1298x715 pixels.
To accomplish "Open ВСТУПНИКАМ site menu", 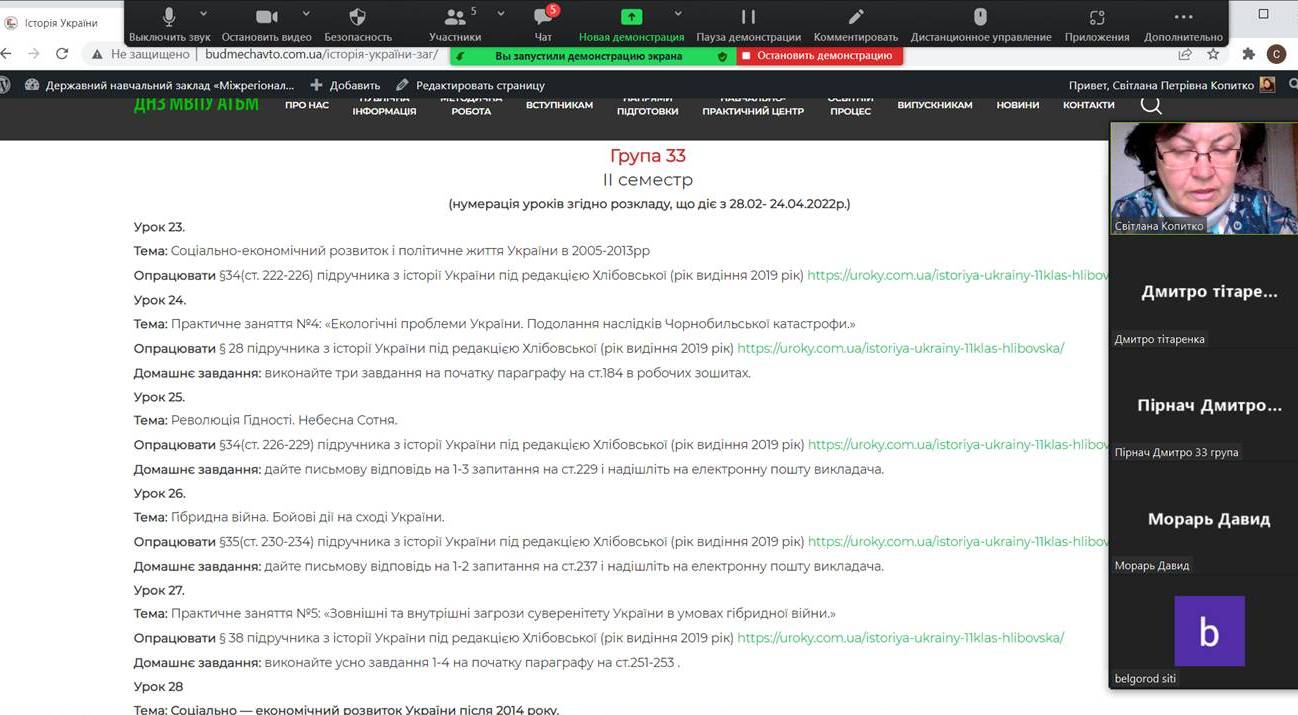I will (x=559, y=105).
